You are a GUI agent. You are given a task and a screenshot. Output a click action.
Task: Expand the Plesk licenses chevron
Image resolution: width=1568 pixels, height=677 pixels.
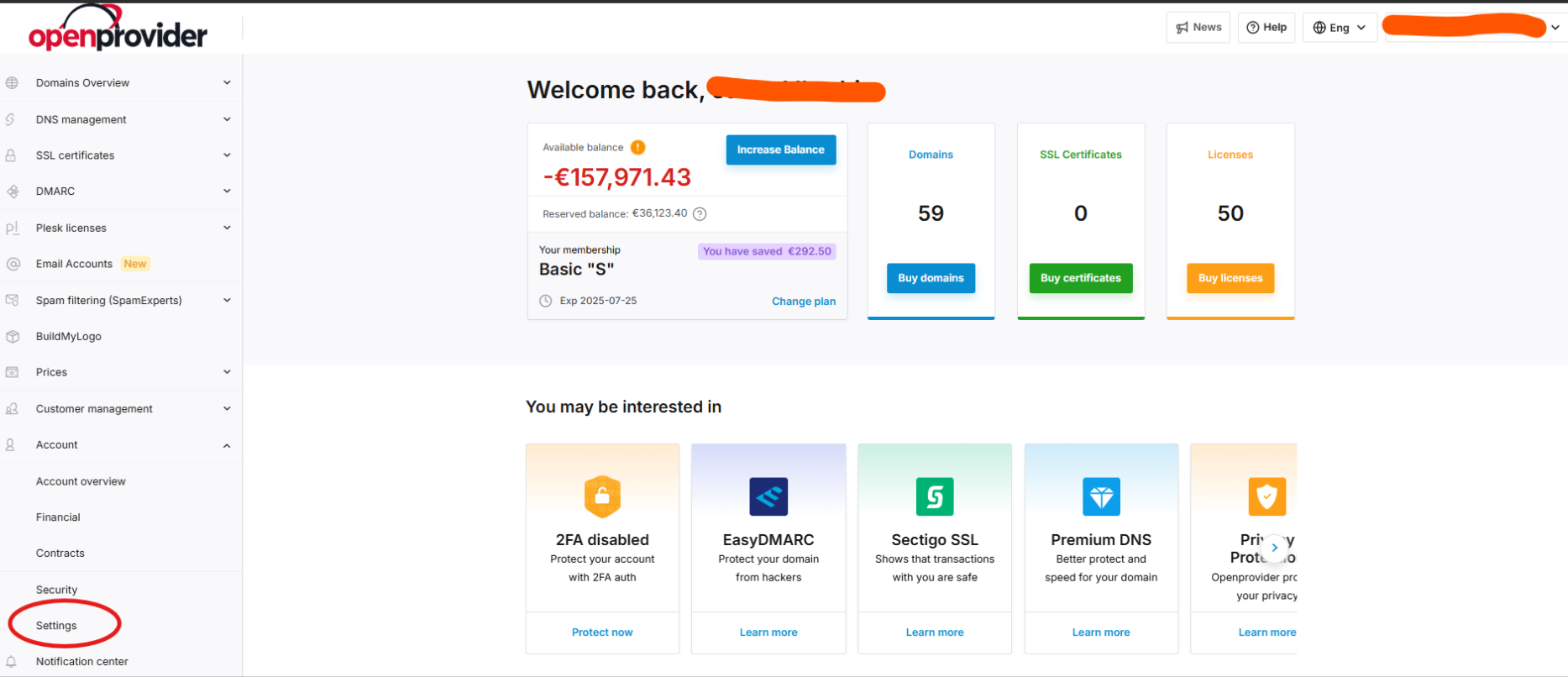pyautogui.click(x=227, y=228)
